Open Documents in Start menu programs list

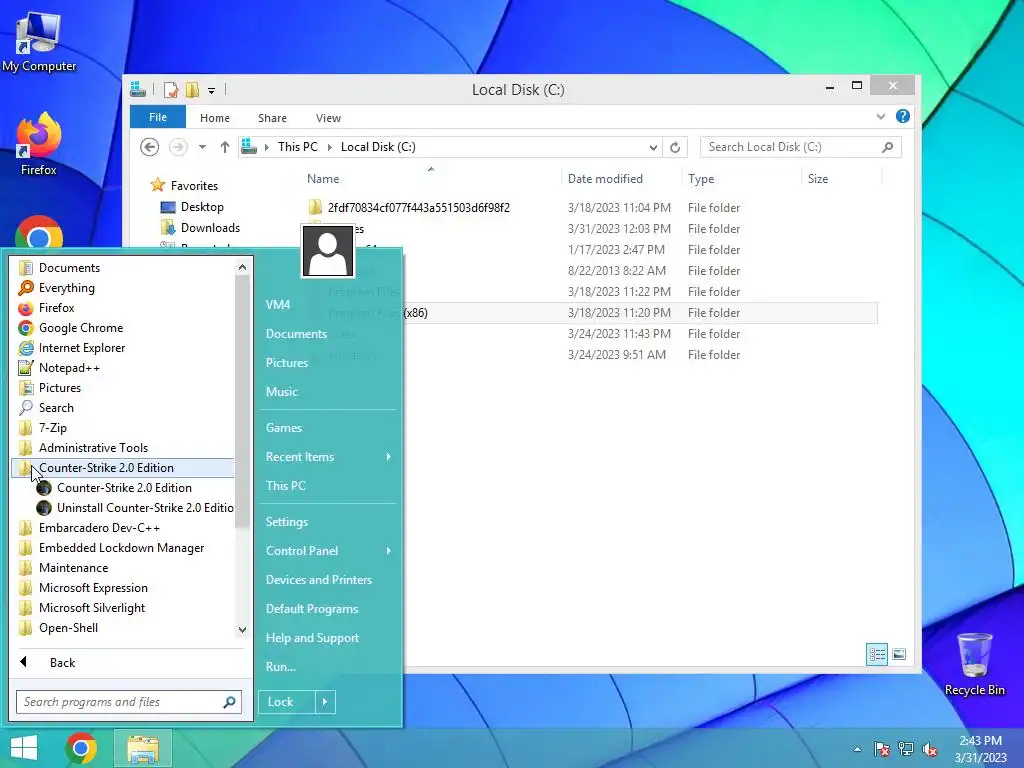tap(122, 268)
